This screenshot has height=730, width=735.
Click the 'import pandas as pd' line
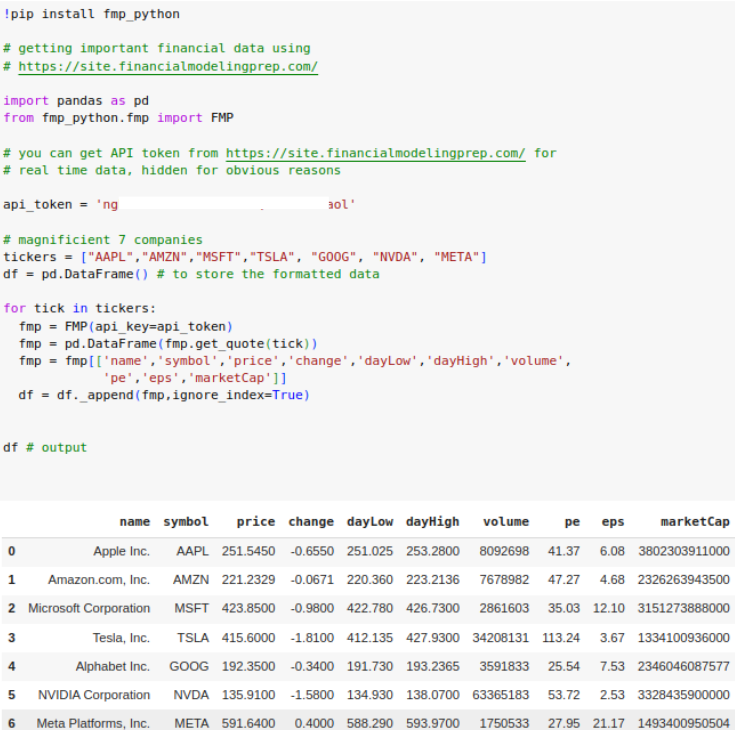[x=76, y=101]
